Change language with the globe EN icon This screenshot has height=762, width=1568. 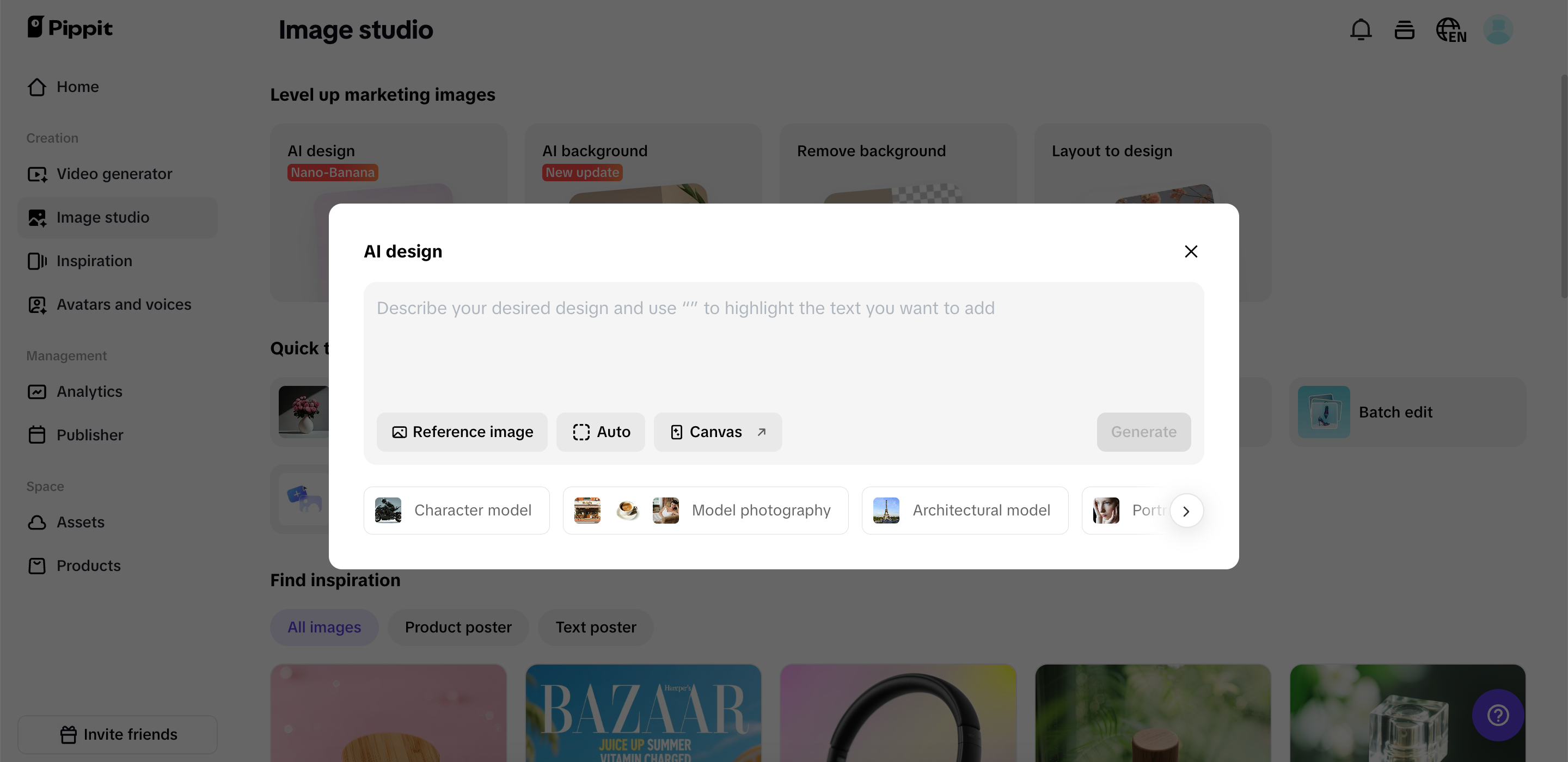pyautogui.click(x=1450, y=29)
